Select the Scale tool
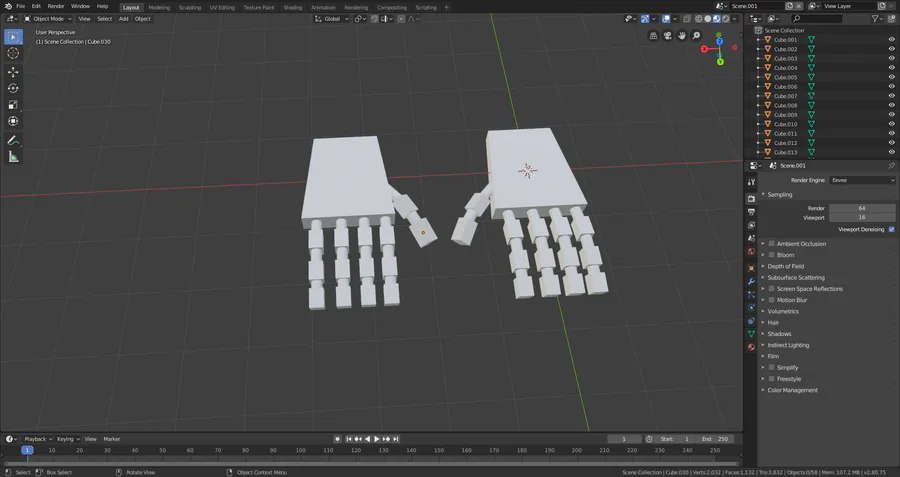 click(13, 104)
